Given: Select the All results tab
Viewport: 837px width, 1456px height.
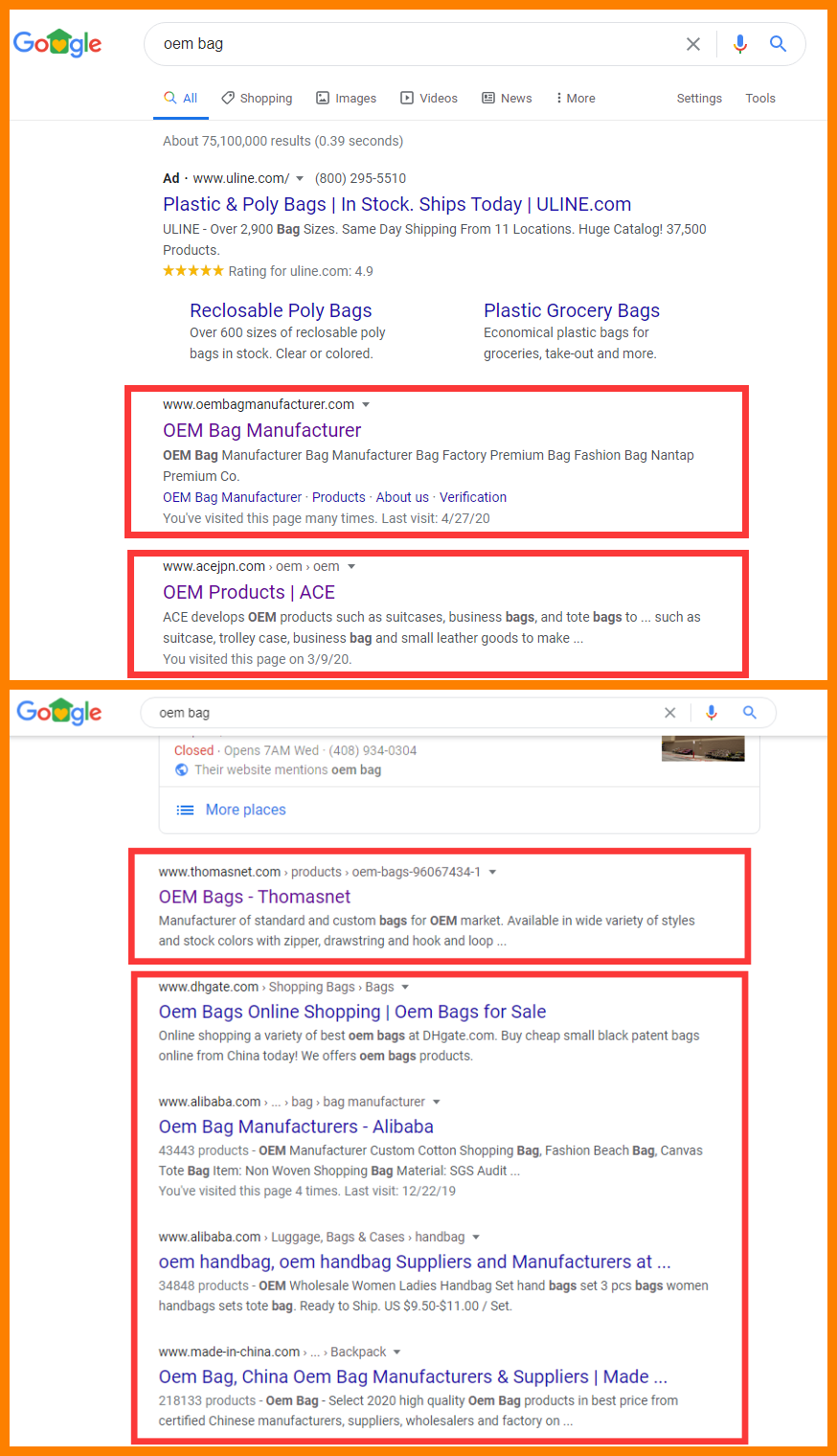Looking at the screenshot, I should [x=181, y=99].
